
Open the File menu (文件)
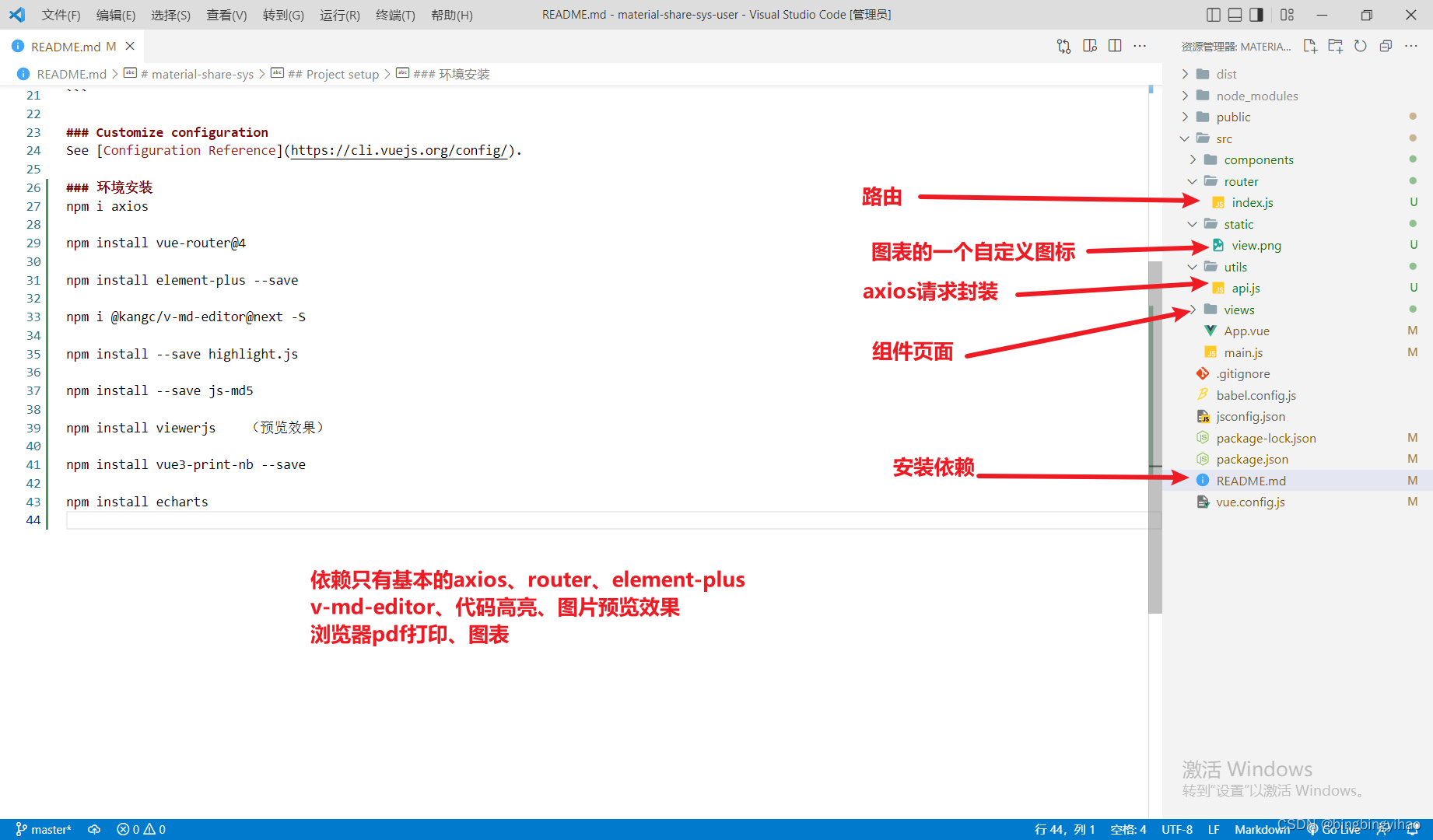point(61,15)
